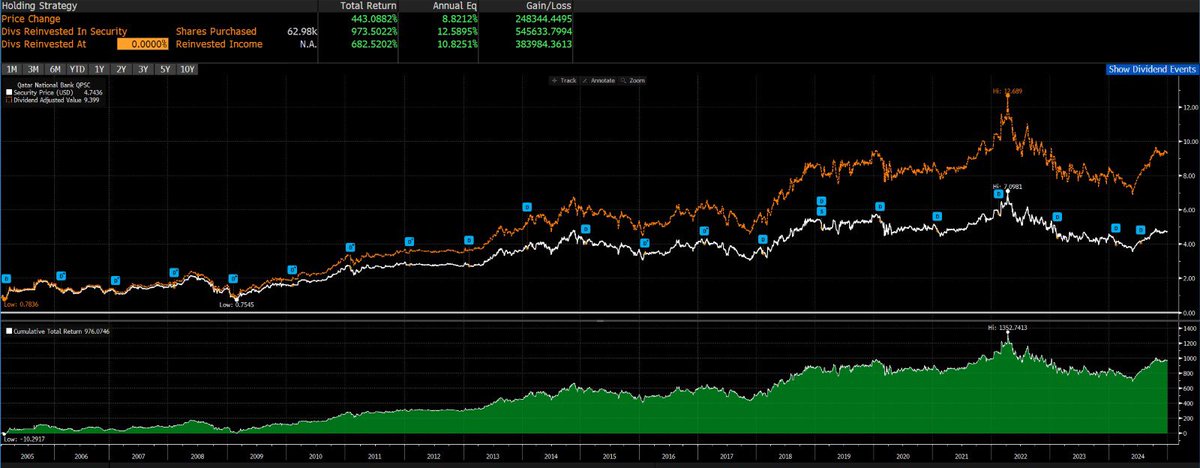Screen dimensions: 1200x468
Task: Click the 2010 dividend event marker
Action: (292, 269)
